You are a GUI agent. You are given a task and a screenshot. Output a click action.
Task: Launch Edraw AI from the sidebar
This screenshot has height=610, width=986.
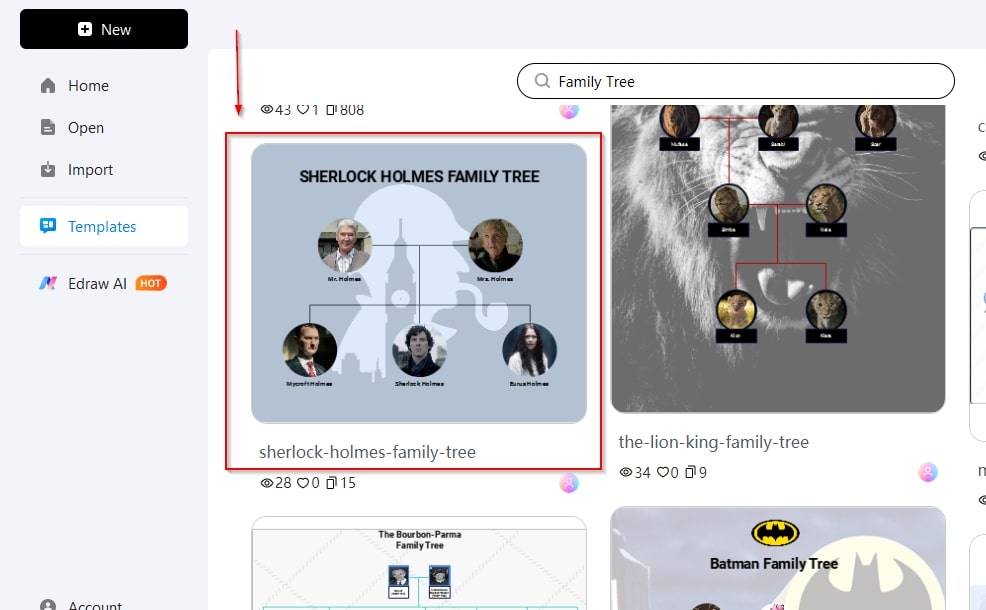pos(104,284)
